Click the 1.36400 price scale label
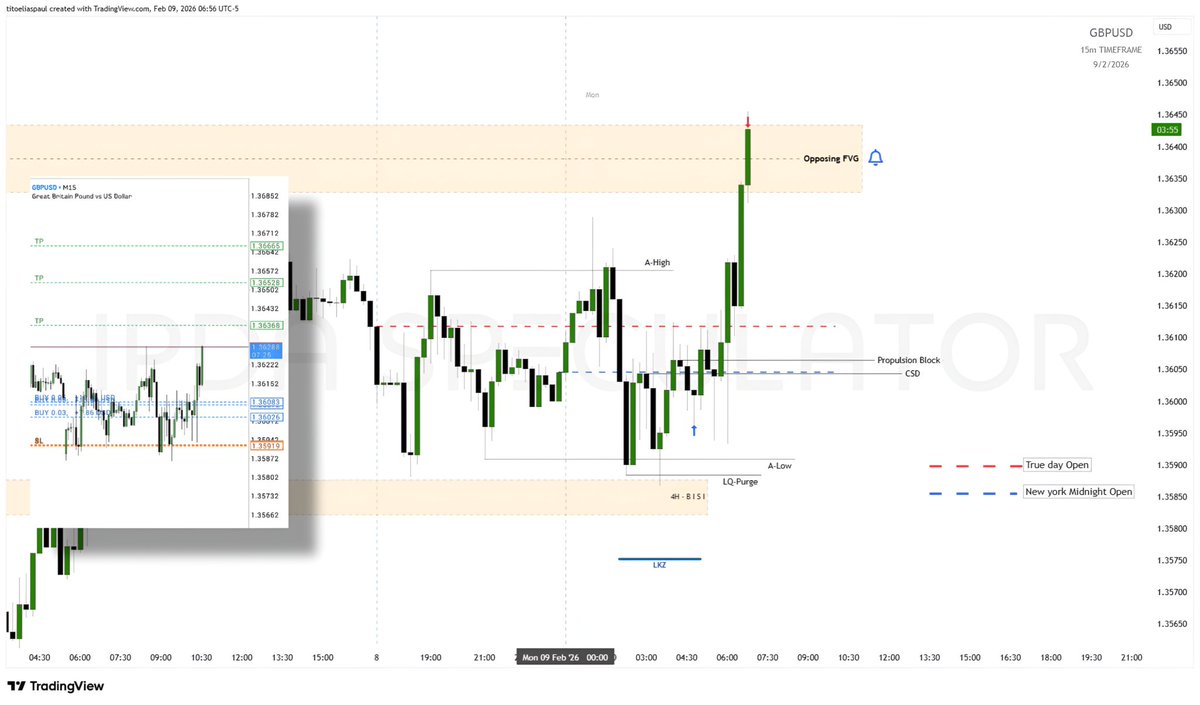This screenshot has height=705, width=1200. point(1172,147)
